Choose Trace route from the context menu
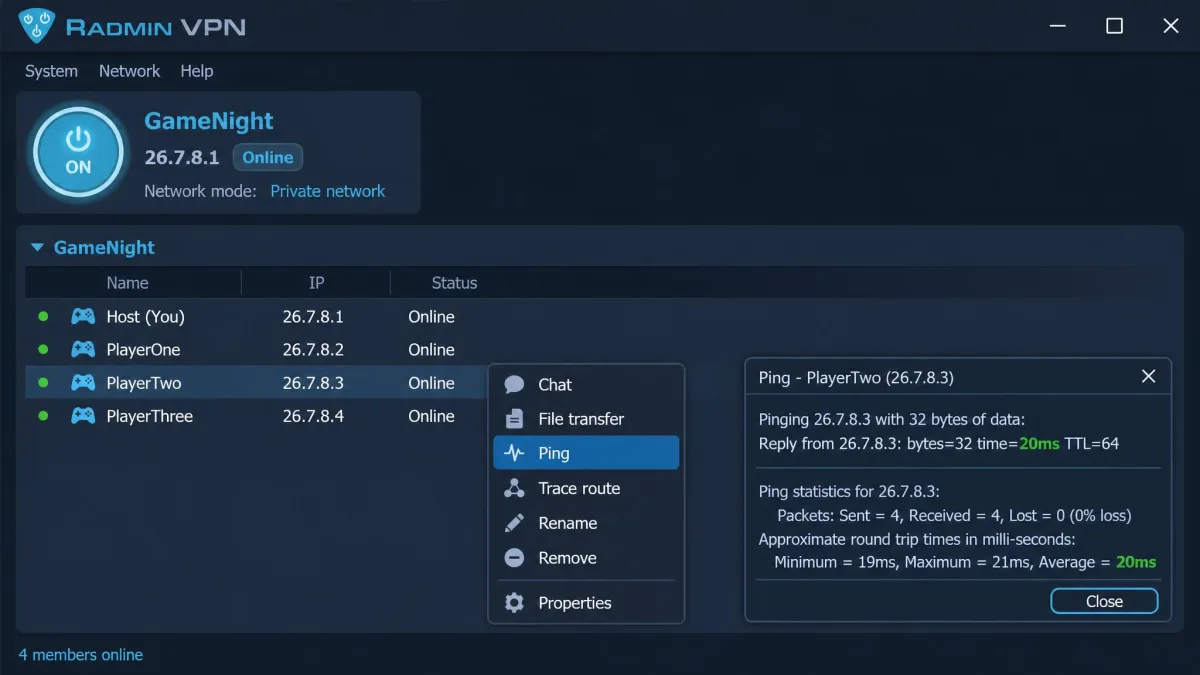Screen dimensions: 1200x675 (x=586, y=488)
